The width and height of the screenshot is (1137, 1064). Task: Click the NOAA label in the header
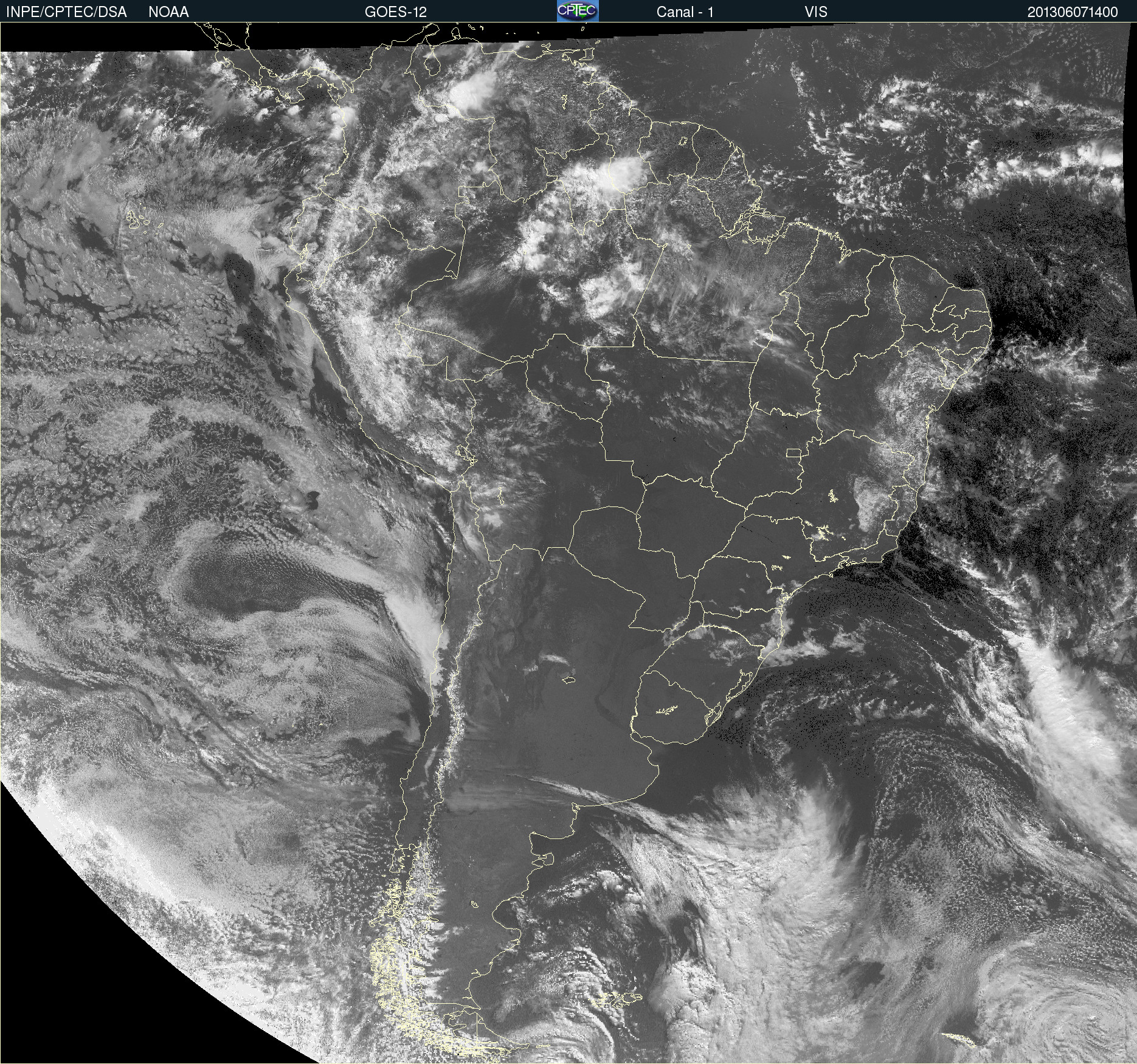click(x=168, y=12)
